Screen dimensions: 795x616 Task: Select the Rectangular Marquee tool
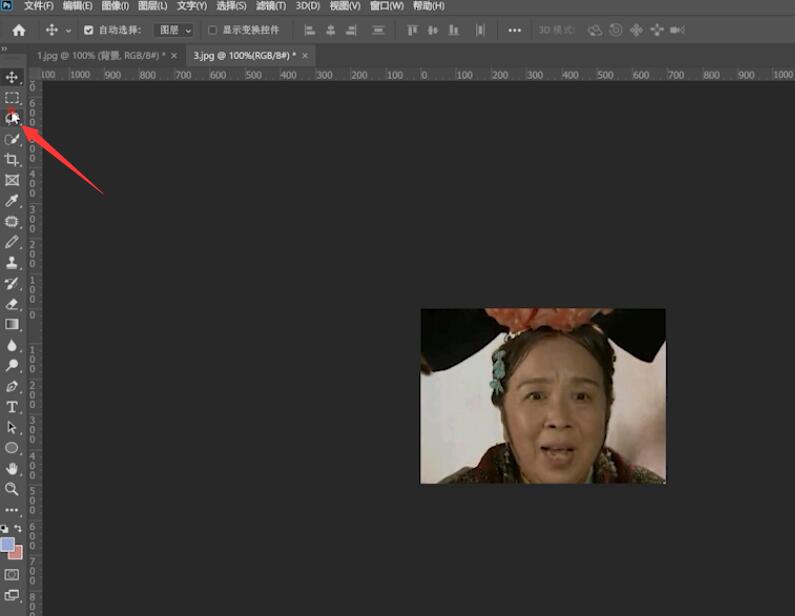click(12, 97)
